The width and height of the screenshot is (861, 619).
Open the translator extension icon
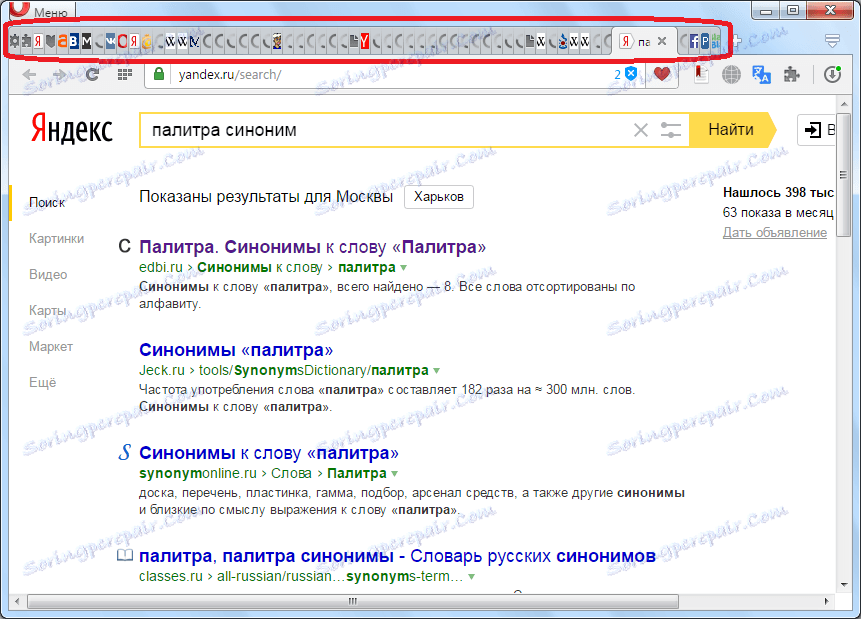point(761,75)
